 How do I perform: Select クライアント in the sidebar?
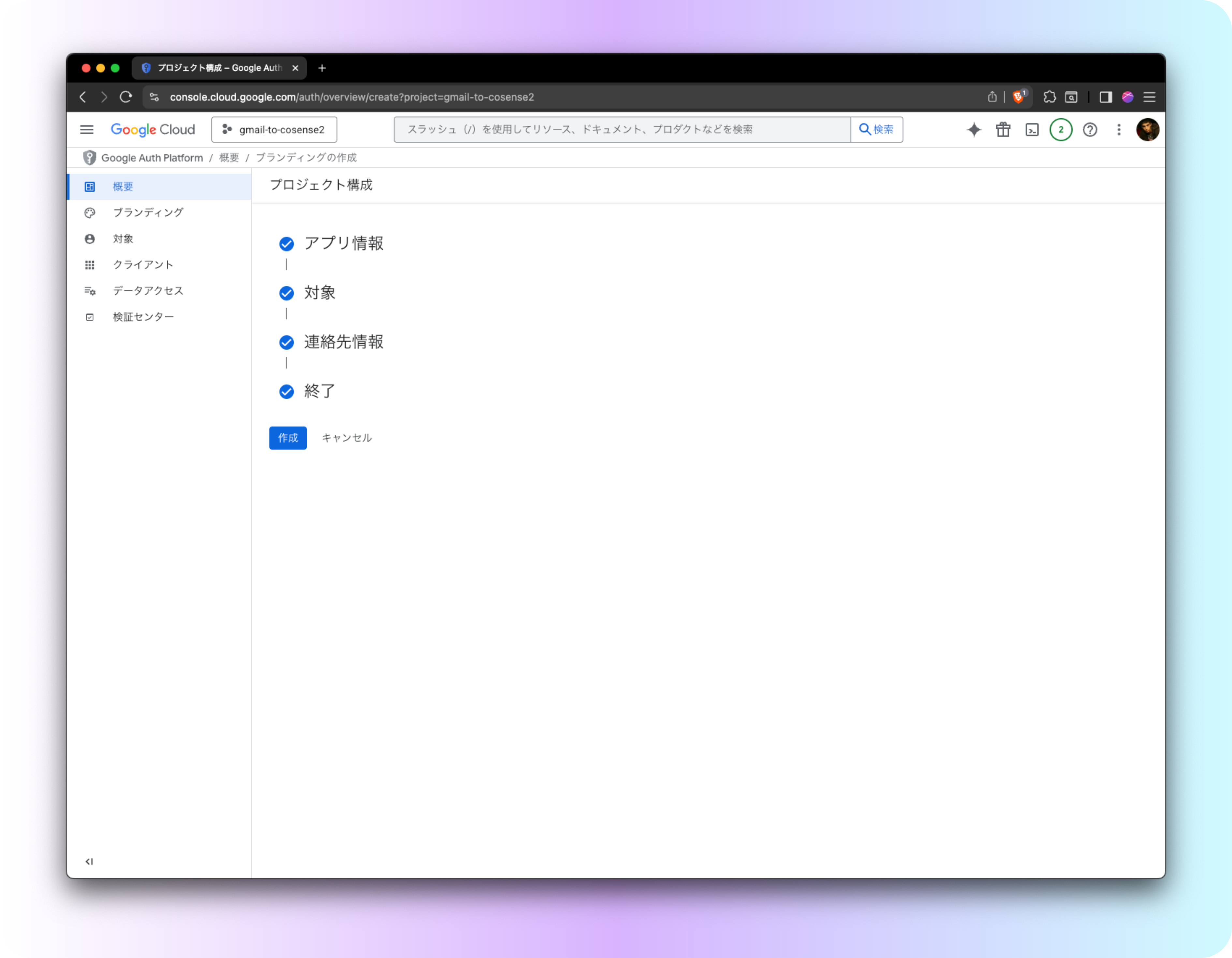click(159, 265)
